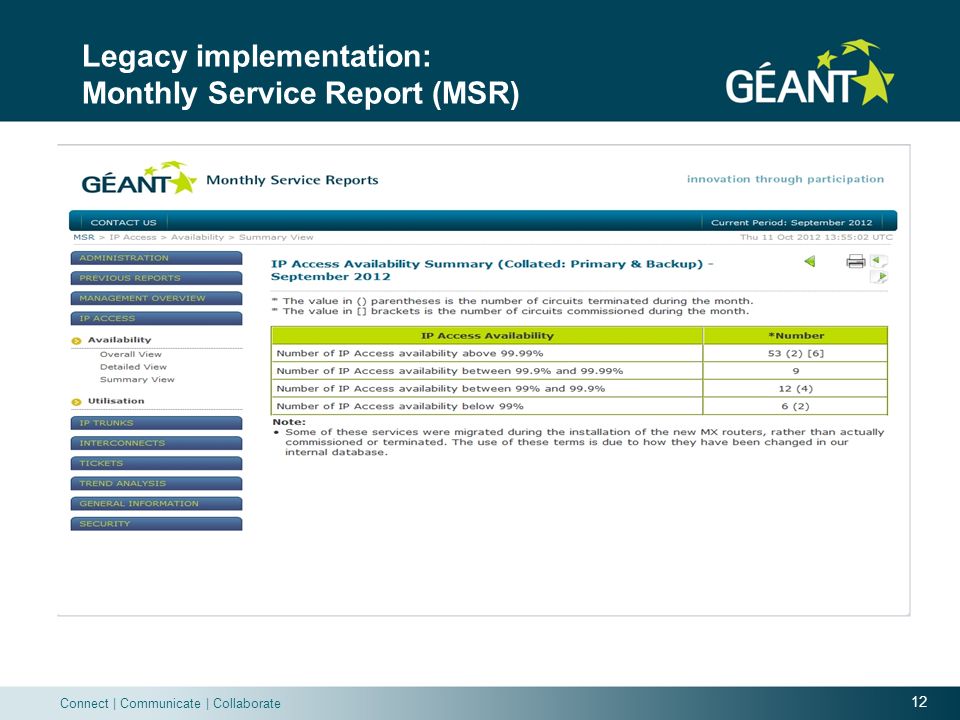Click the Summary View breadcrumb
Screen dimensions: 960x720
[276, 237]
